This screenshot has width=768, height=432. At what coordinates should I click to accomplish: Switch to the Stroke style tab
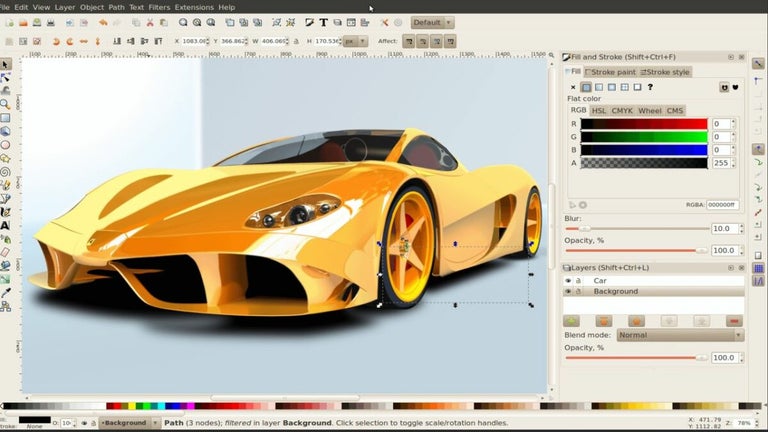tap(665, 72)
